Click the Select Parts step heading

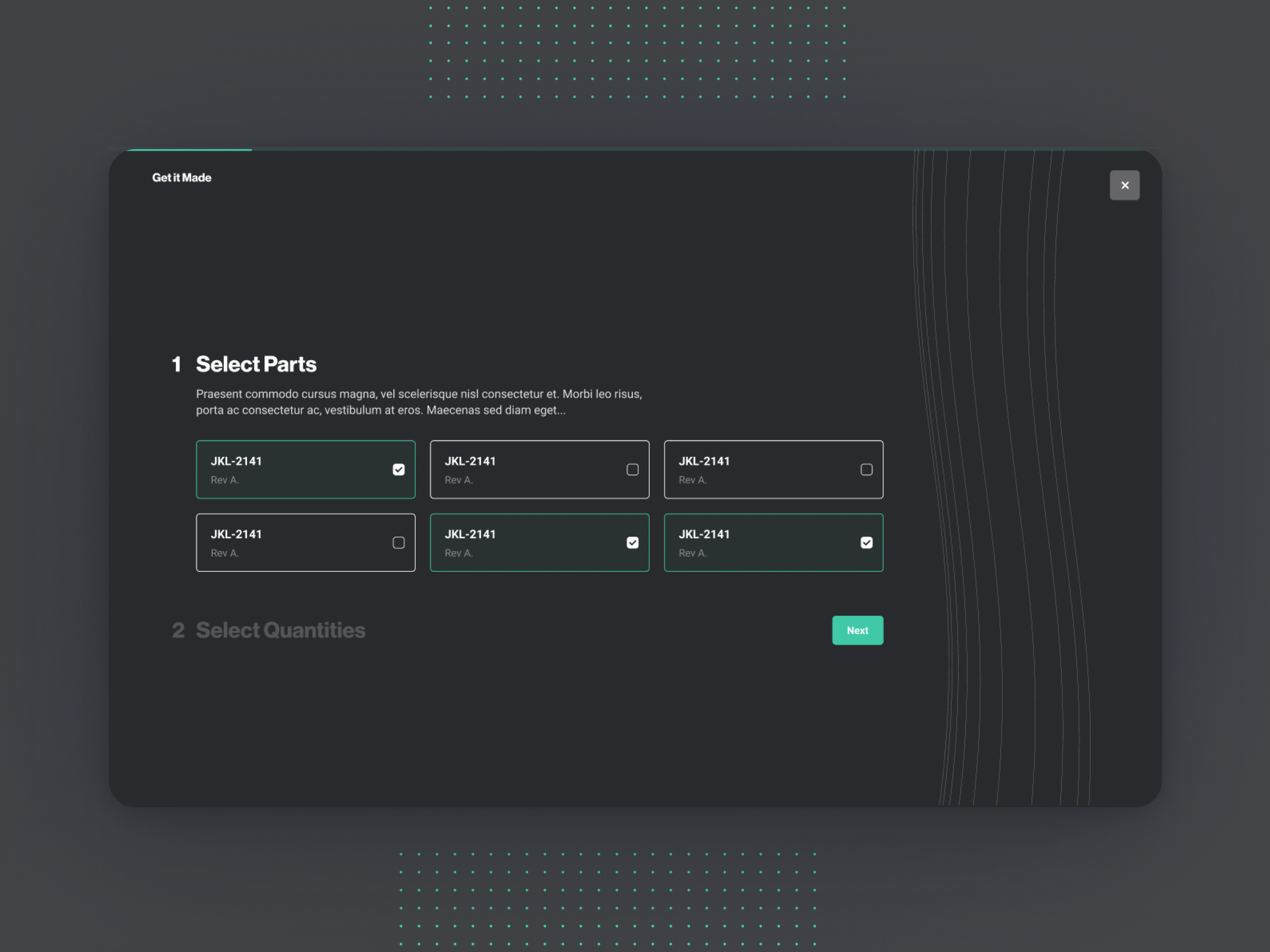[256, 364]
